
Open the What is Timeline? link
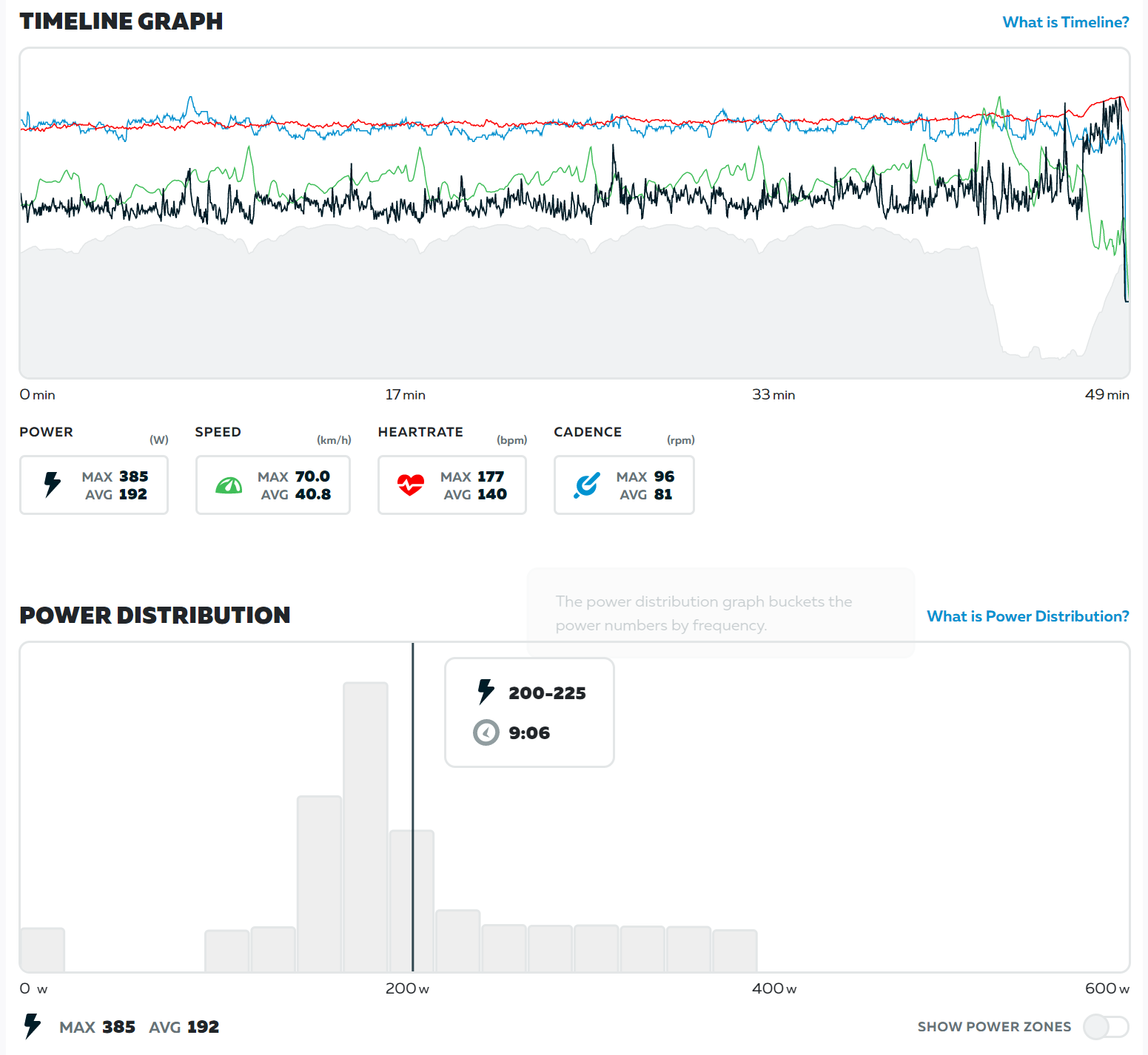1065,22
